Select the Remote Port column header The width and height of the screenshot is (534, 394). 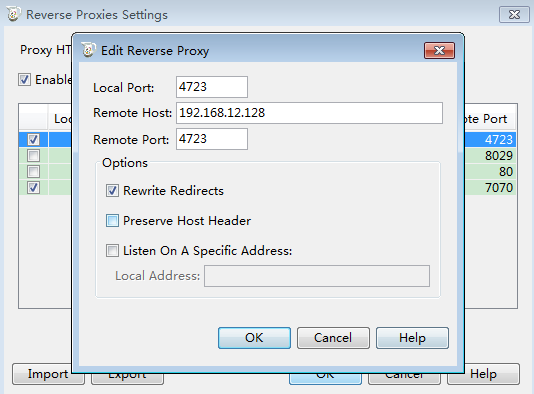(x=490, y=119)
